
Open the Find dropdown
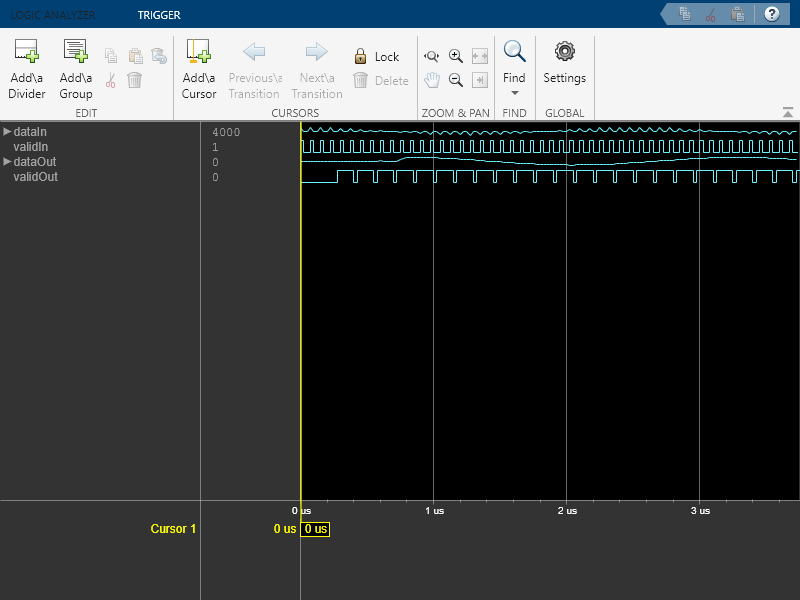tap(514, 68)
